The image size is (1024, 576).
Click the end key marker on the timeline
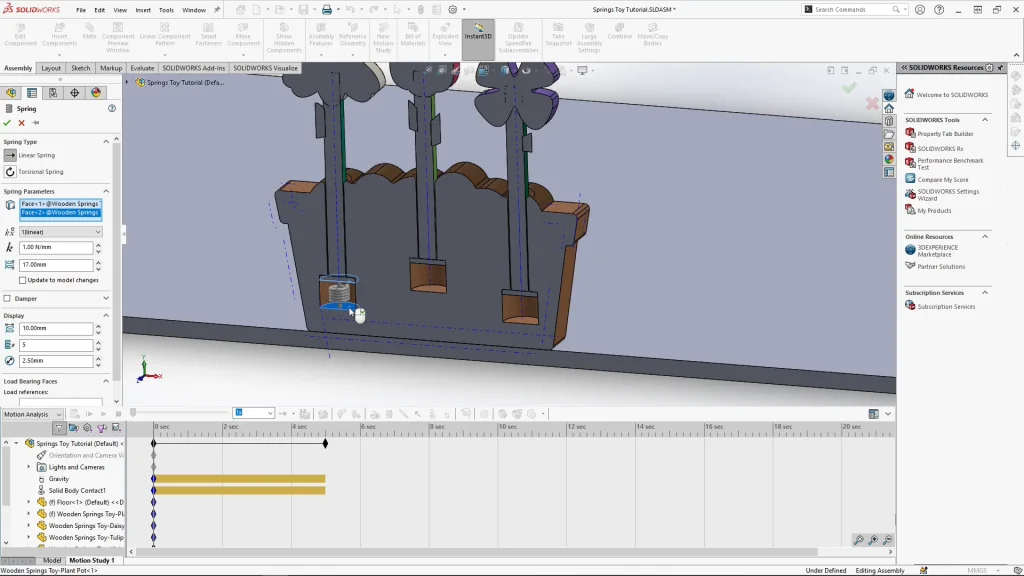pyautogui.click(x=325, y=443)
